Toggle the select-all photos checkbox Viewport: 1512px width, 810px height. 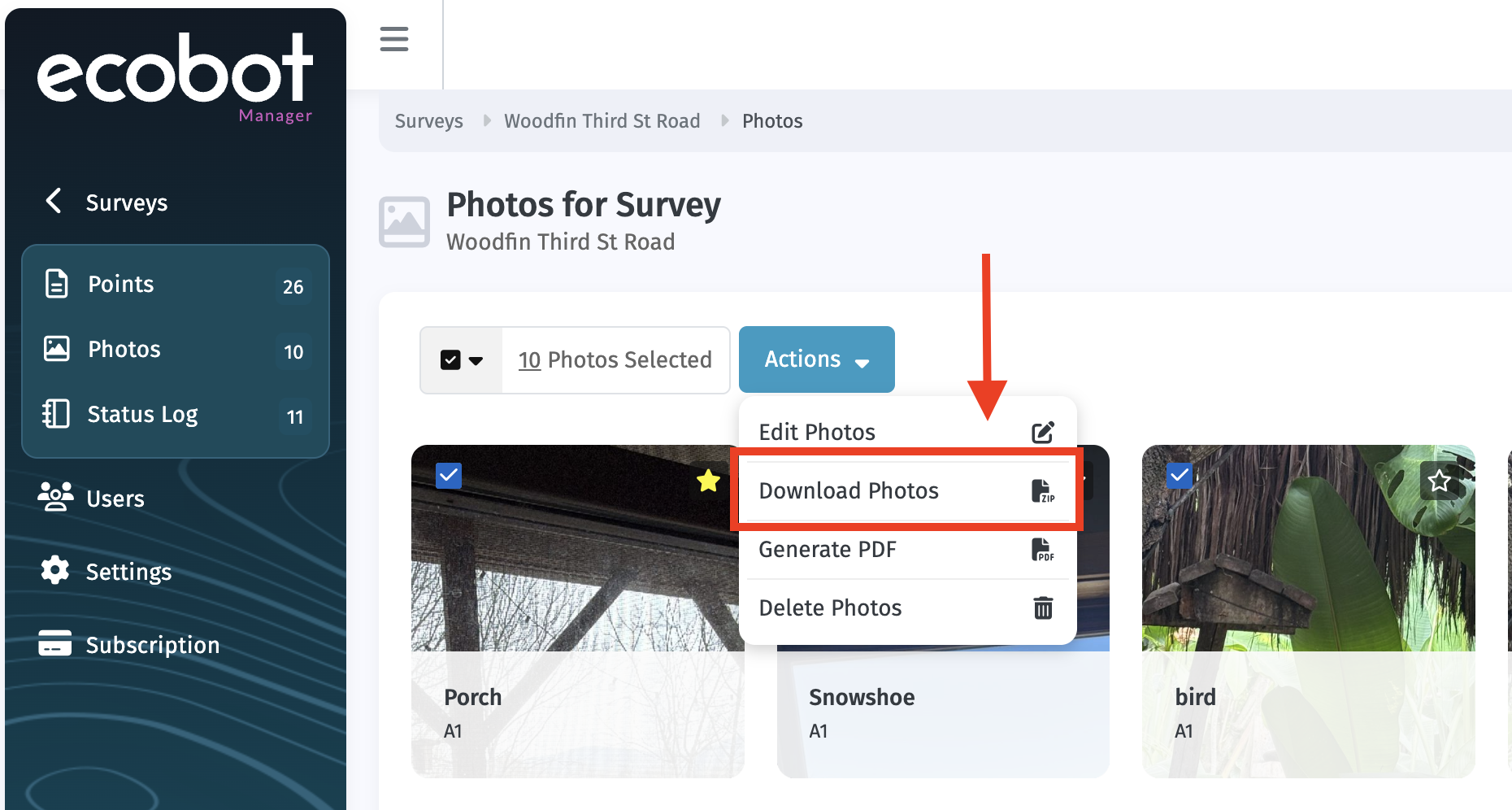pyautogui.click(x=450, y=359)
